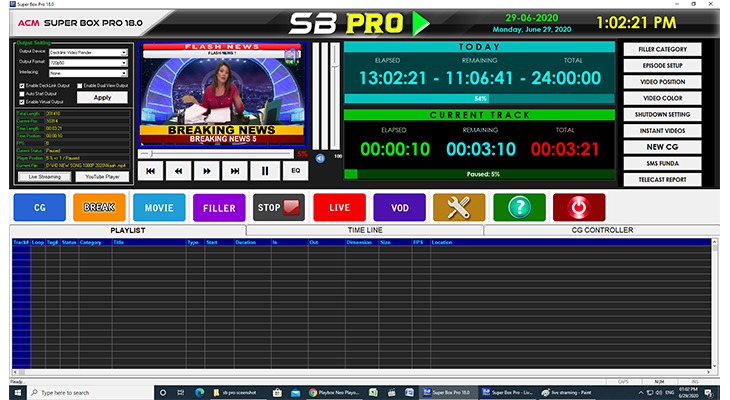The height and width of the screenshot is (400, 730).
Task: Open the EQ equalizer button
Action: click(295, 171)
